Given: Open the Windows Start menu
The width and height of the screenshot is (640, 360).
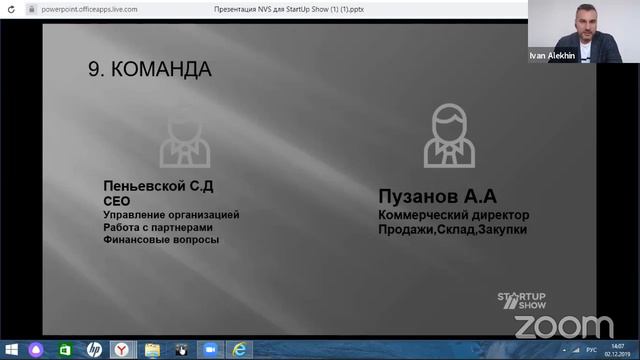Looking at the screenshot, I should point(11,350).
